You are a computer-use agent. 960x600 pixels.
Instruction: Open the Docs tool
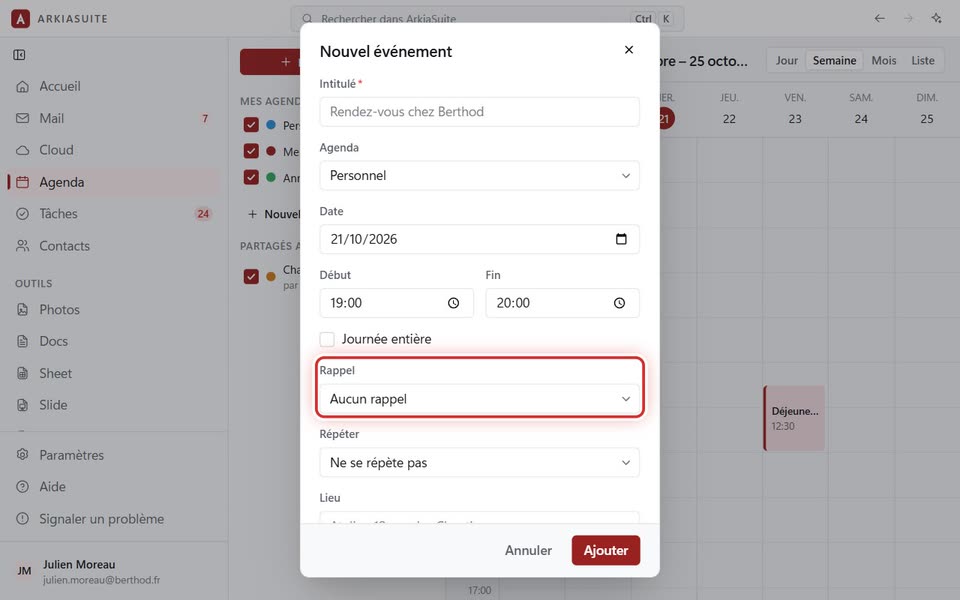(113, 341)
